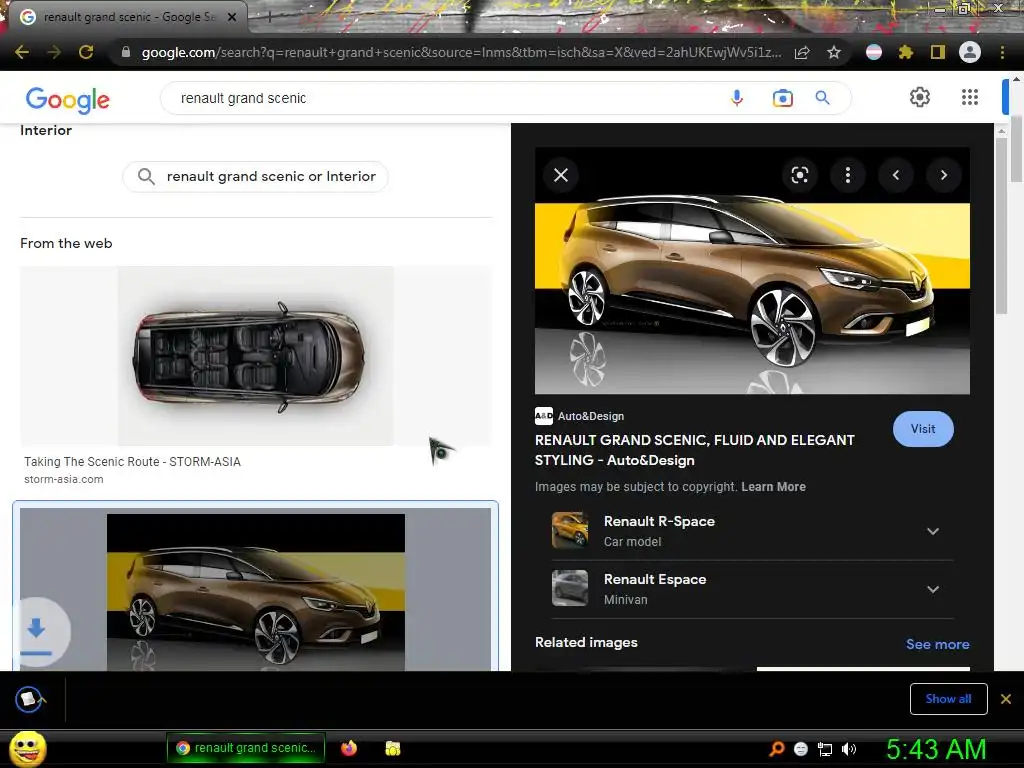Toggle the browser side panel icon
The image size is (1024, 768).
tap(938, 52)
